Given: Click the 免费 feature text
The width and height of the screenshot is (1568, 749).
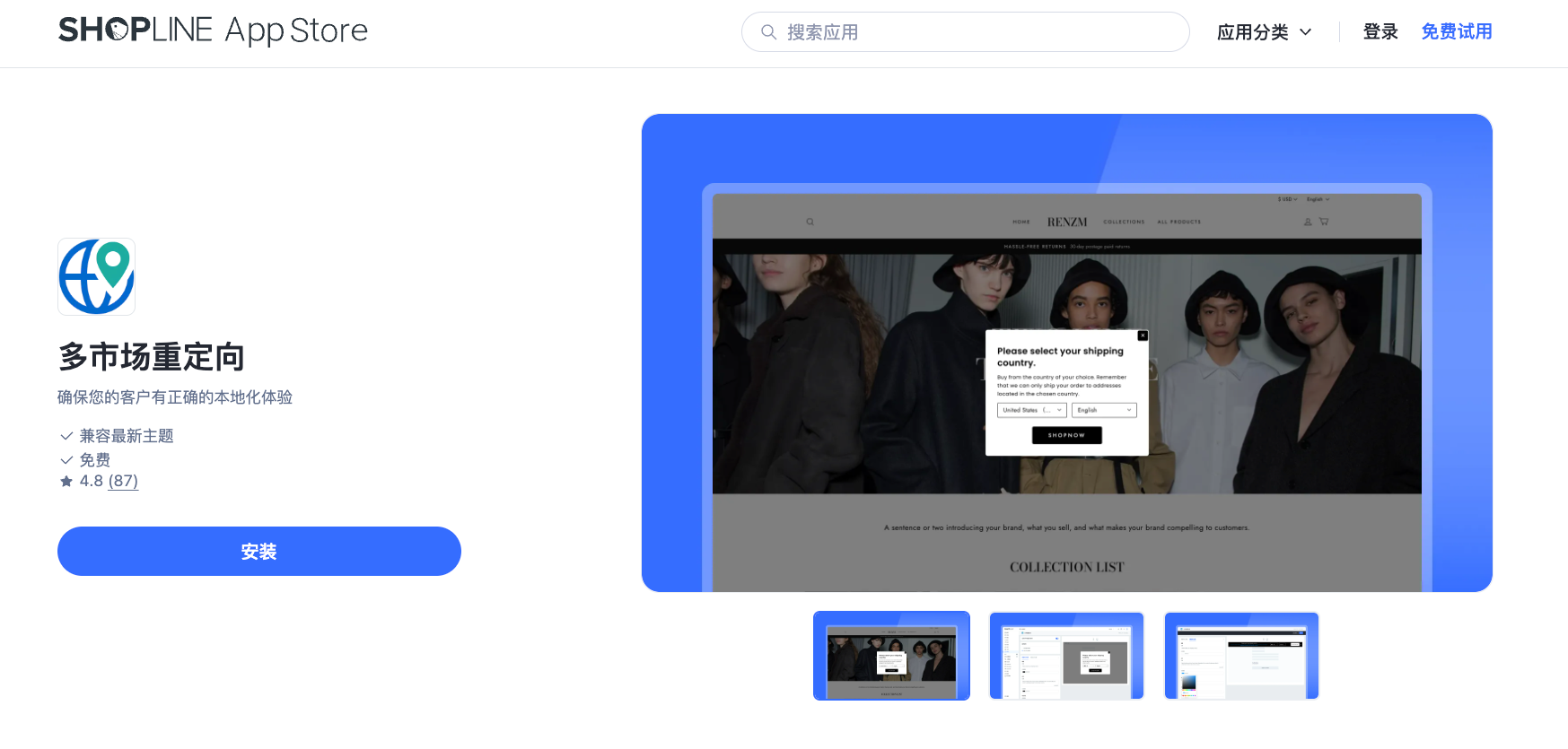Looking at the screenshot, I should pos(95,460).
